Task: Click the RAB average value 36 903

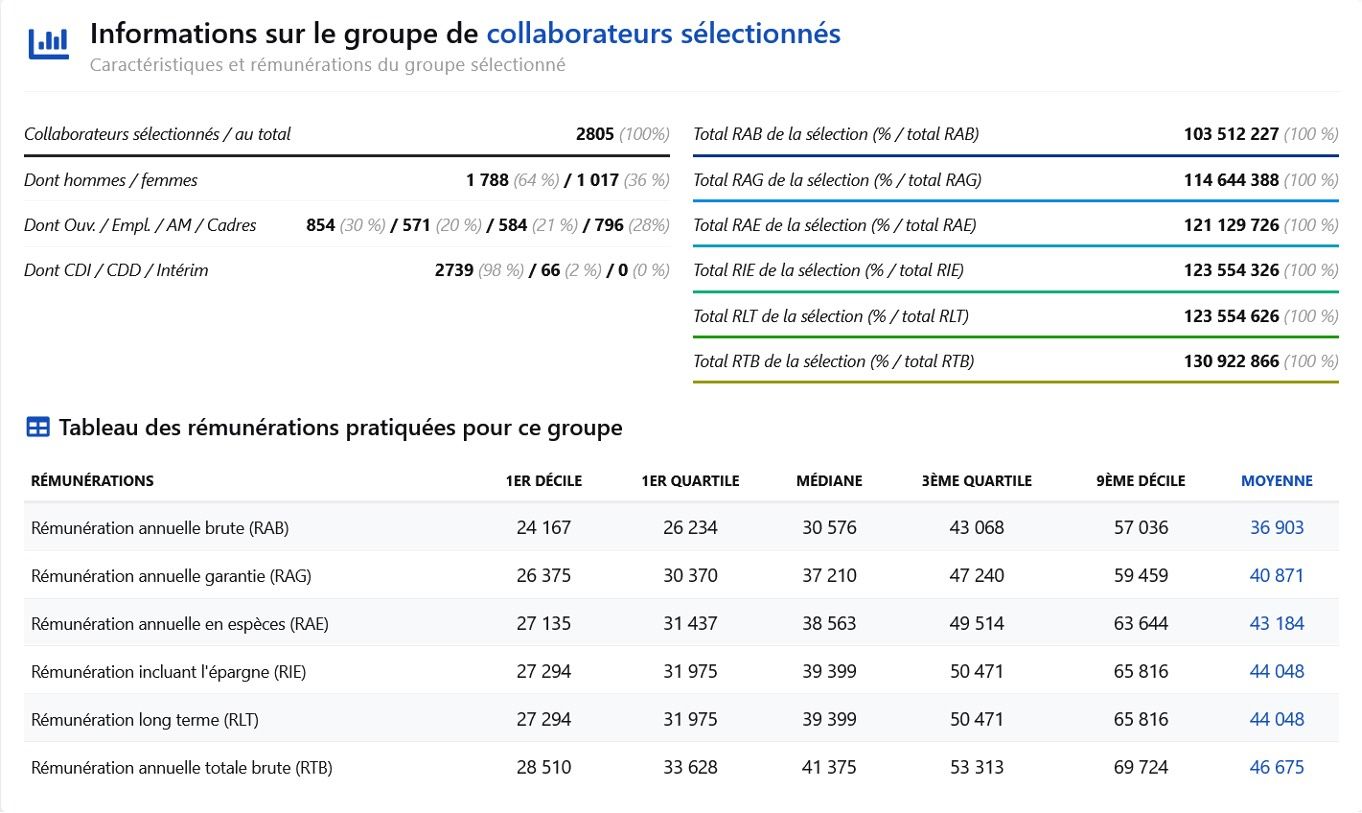Action: (x=1277, y=527)
